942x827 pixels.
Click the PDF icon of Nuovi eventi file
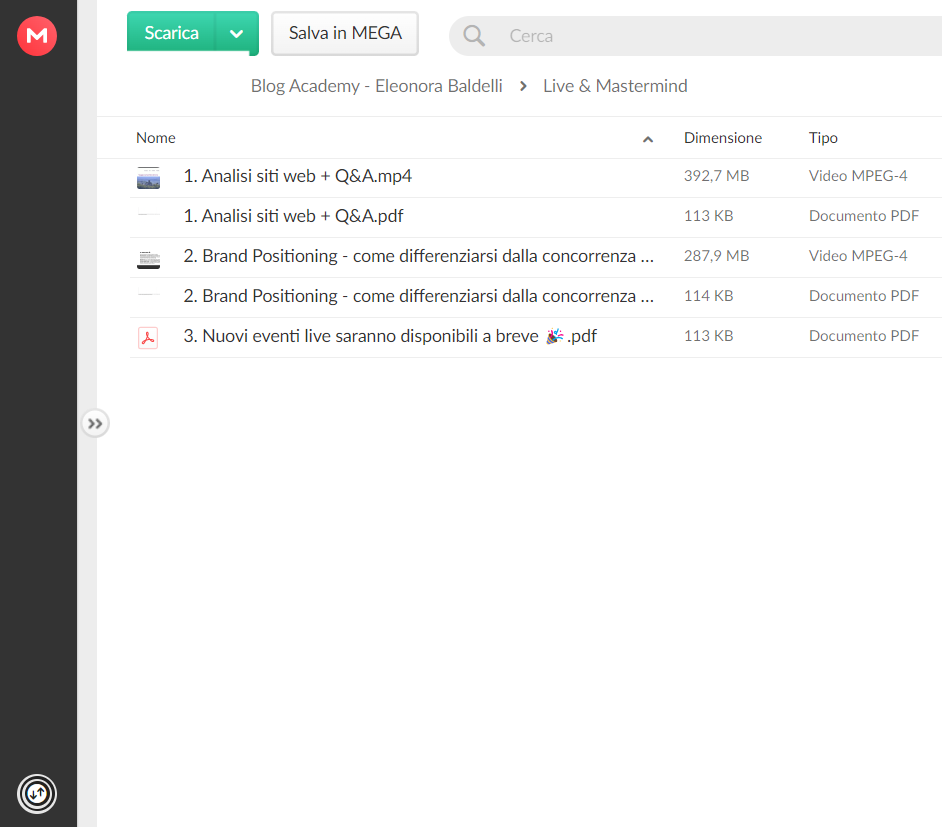(148, 338)
